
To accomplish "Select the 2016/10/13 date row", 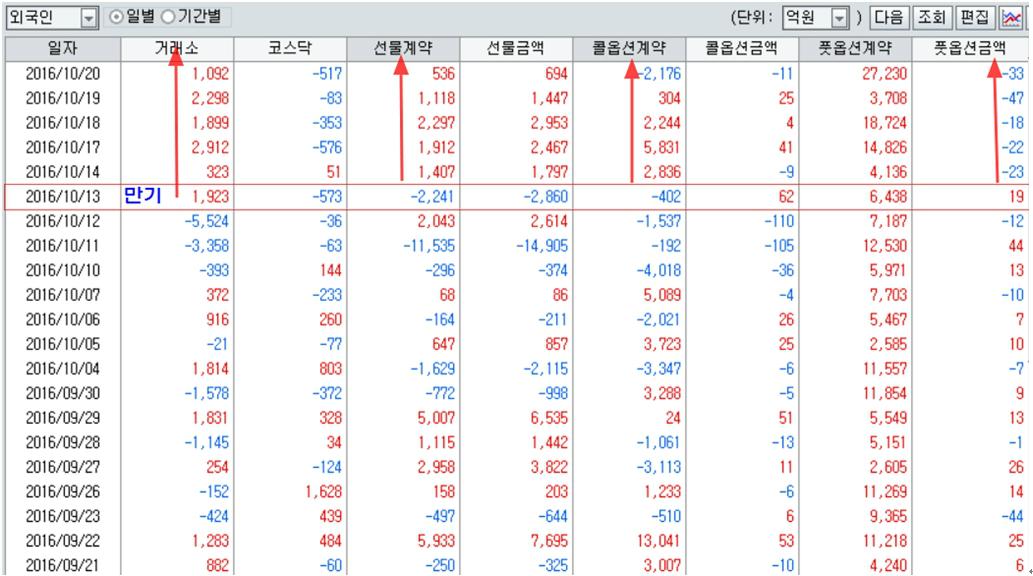I will (x=62, y=197).
